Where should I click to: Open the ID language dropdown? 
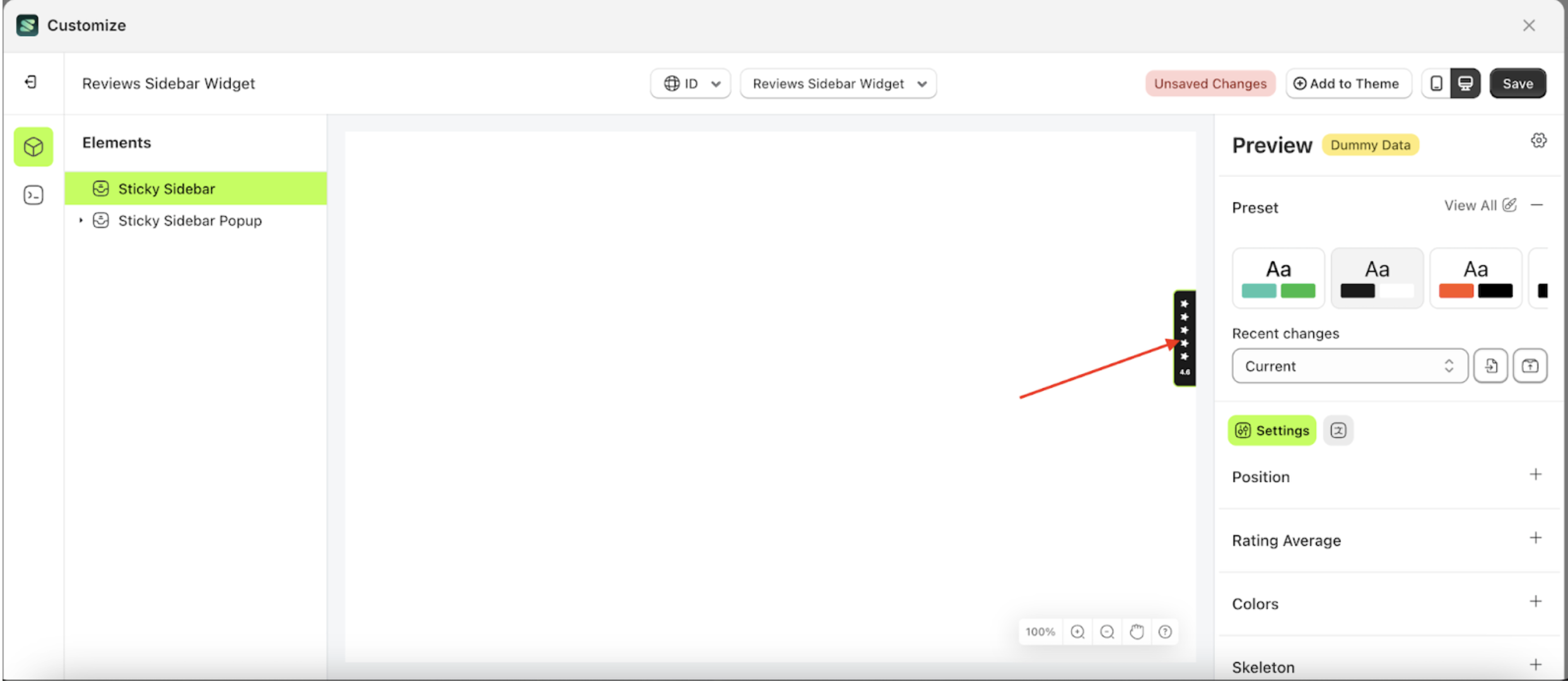tap(690, 83)
